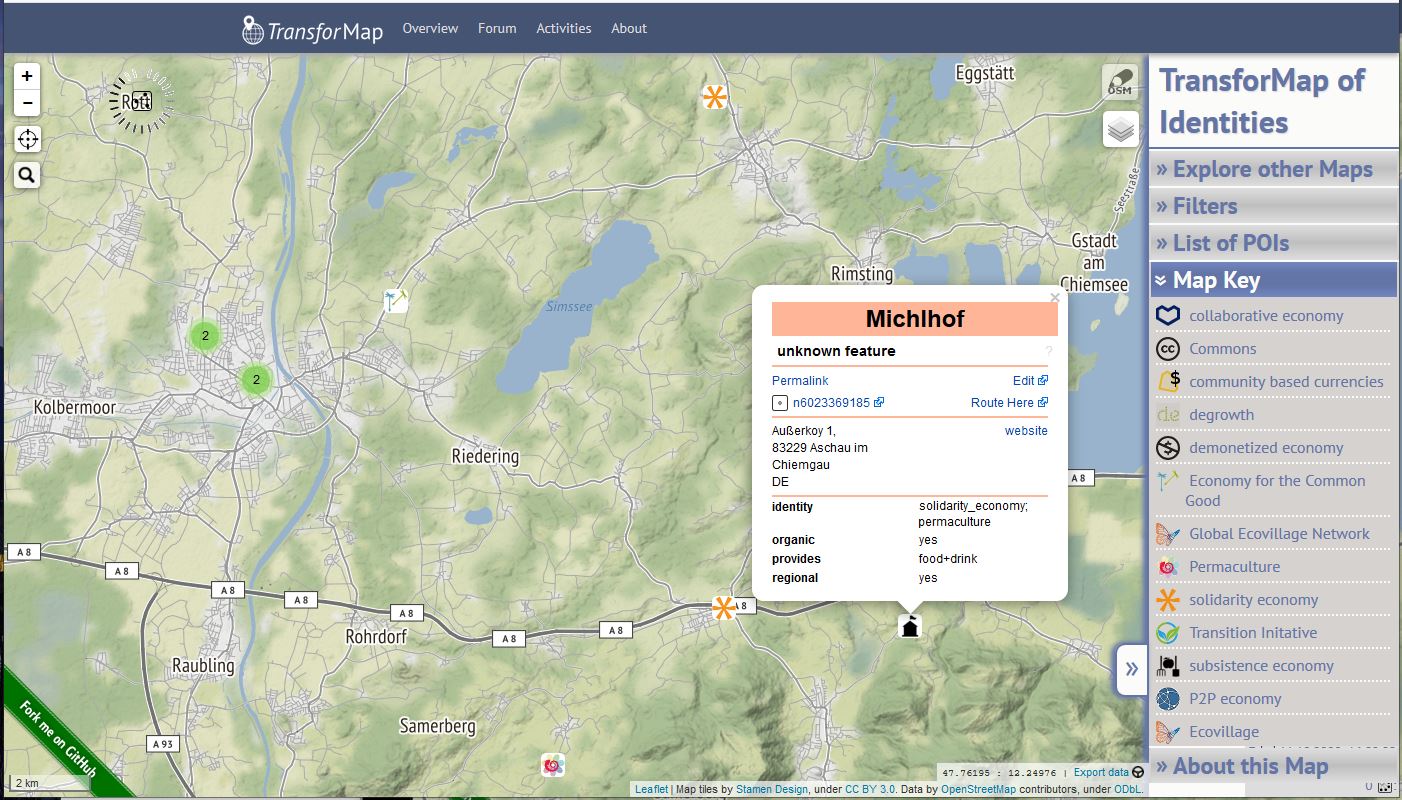Zoom out the map with minus button
Image resolution: width=1402 pixels, height=800 pixels.
click(27, 102)
